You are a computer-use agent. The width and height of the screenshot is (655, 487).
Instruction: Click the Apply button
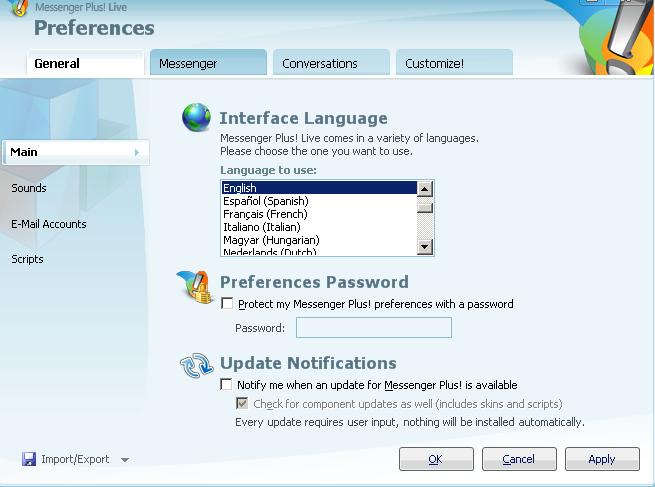(x=601, y=459)
